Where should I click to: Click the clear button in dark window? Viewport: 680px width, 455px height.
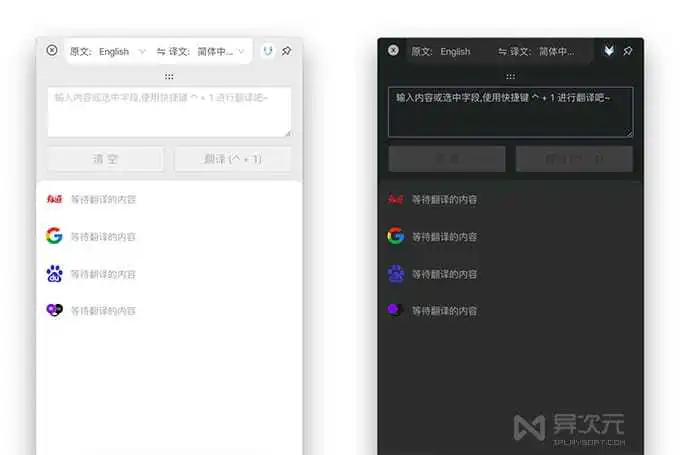tap(447, 159)
